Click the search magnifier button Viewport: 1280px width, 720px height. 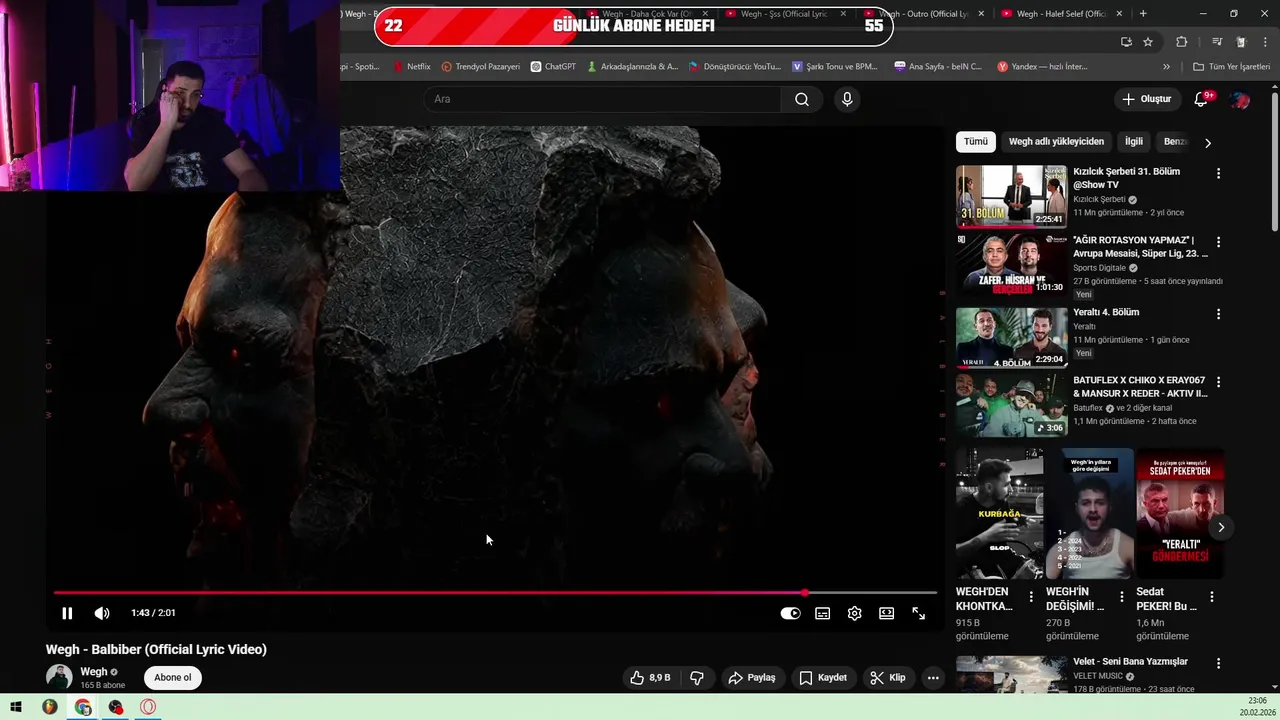[x=802, y=99]
